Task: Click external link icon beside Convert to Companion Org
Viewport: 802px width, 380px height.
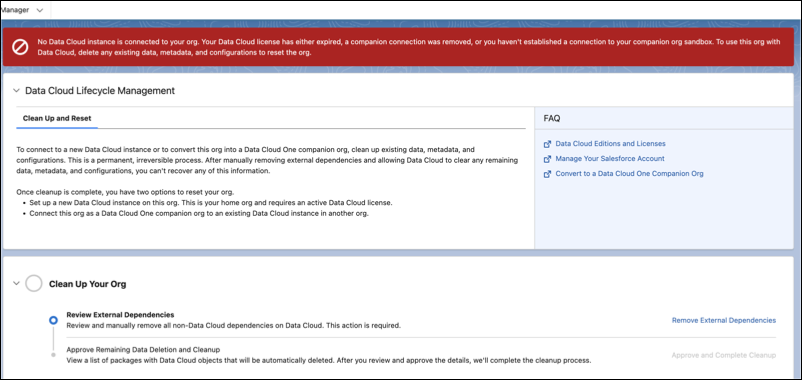Action: point(547,173)
